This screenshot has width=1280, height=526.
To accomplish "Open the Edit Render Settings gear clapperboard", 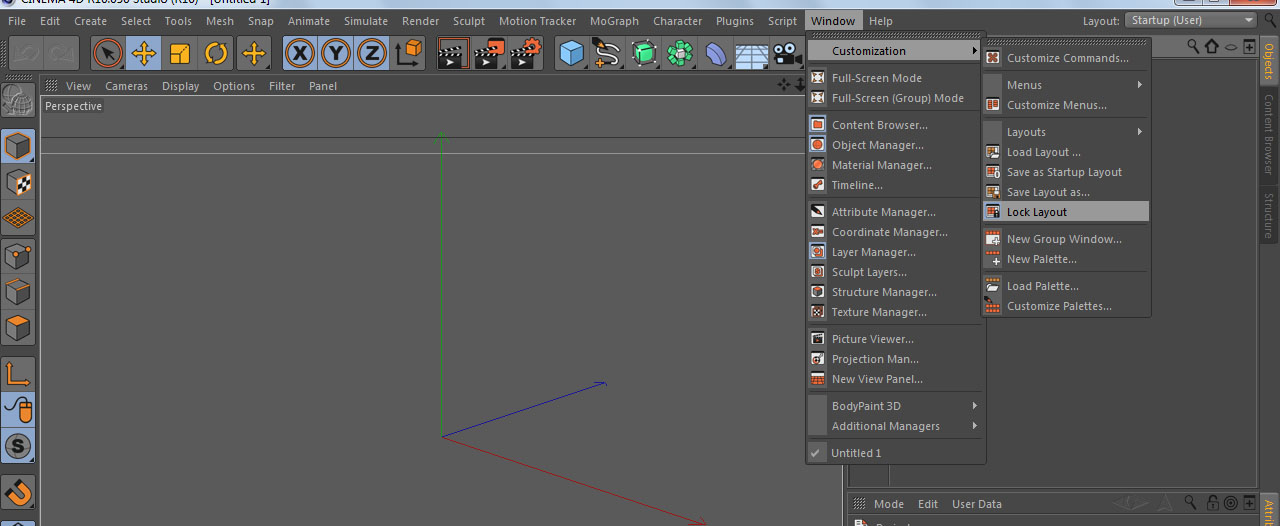I will [526, 53].
